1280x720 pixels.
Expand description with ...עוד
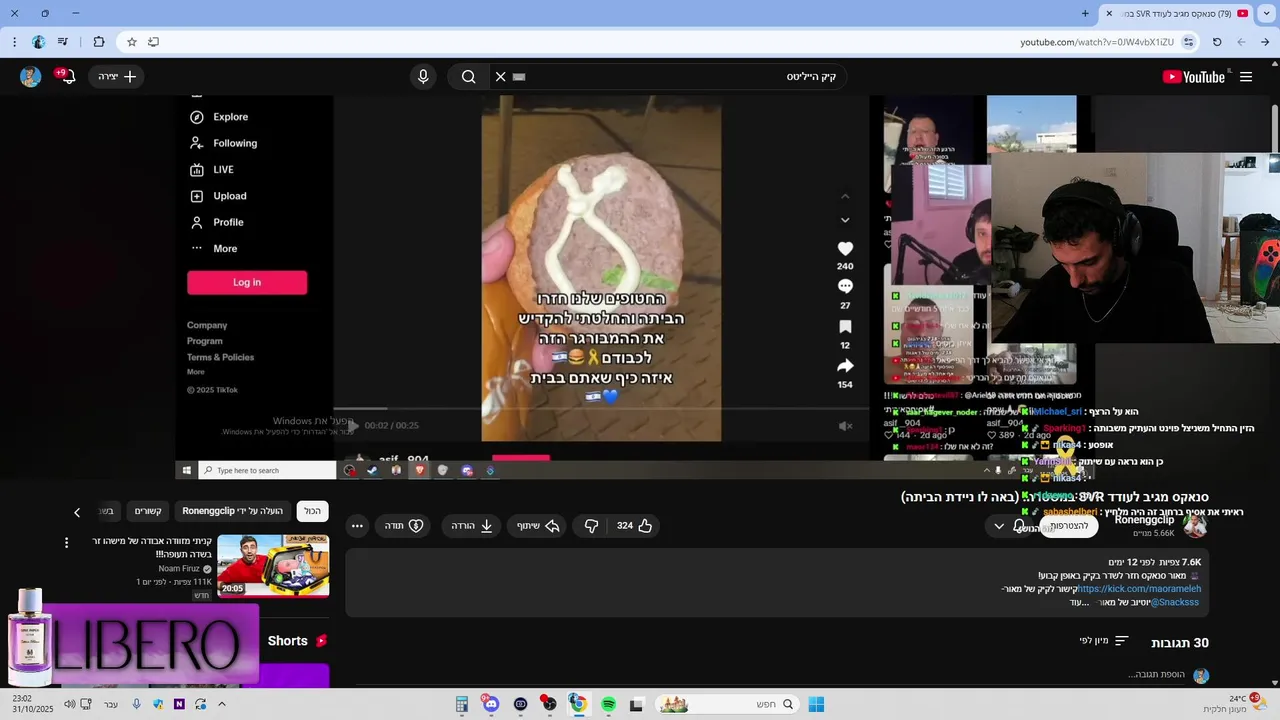pos(1079,602)
